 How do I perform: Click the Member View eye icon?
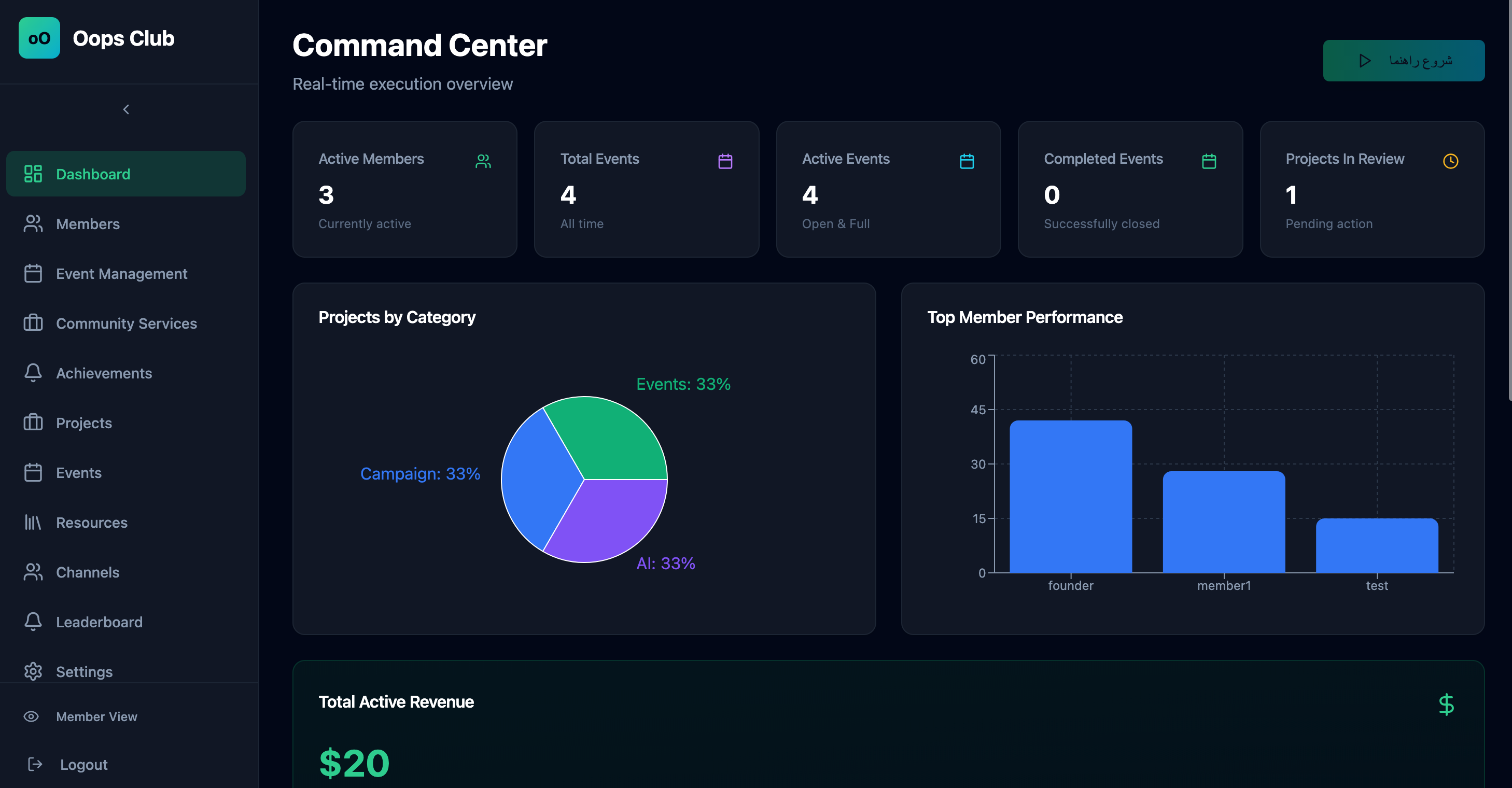(x=31, y=716)
